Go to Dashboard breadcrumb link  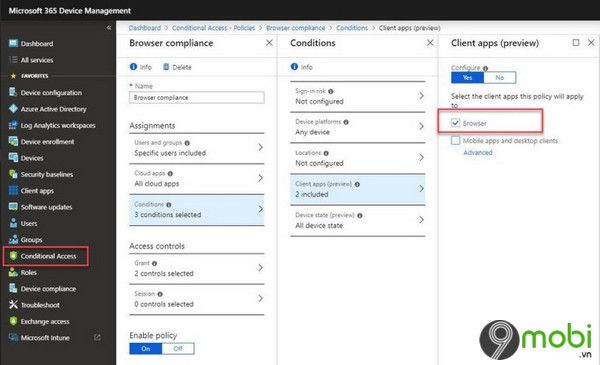145,28
